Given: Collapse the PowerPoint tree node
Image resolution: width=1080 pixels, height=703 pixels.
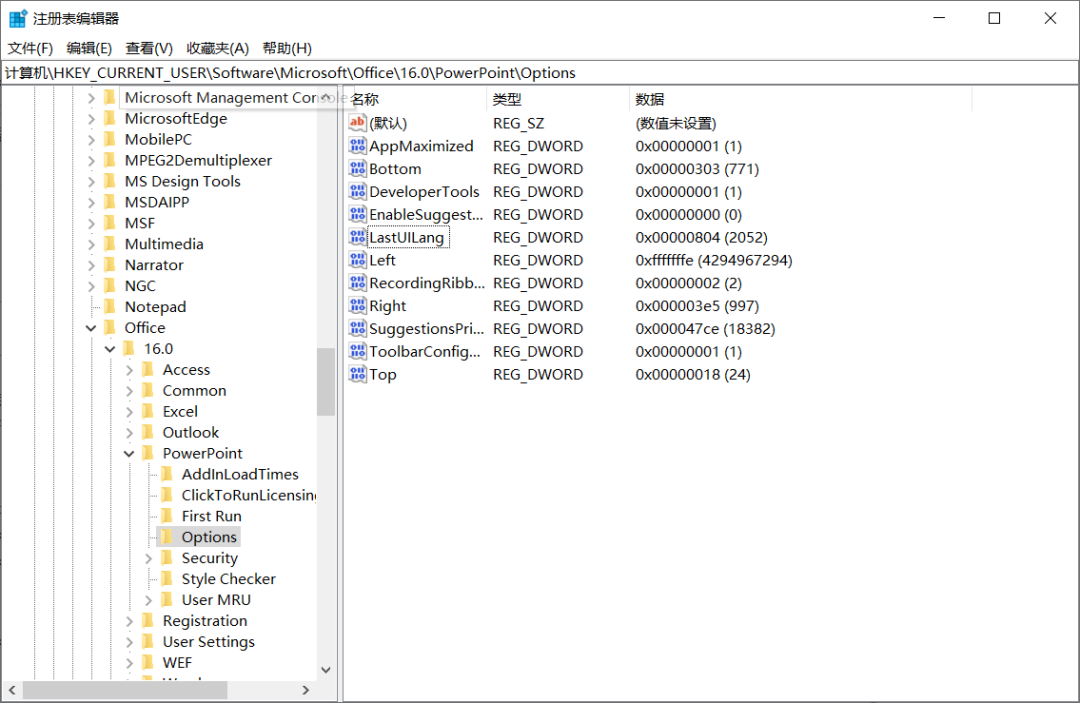Looking at the screenshot, I should tap(129, 454).
